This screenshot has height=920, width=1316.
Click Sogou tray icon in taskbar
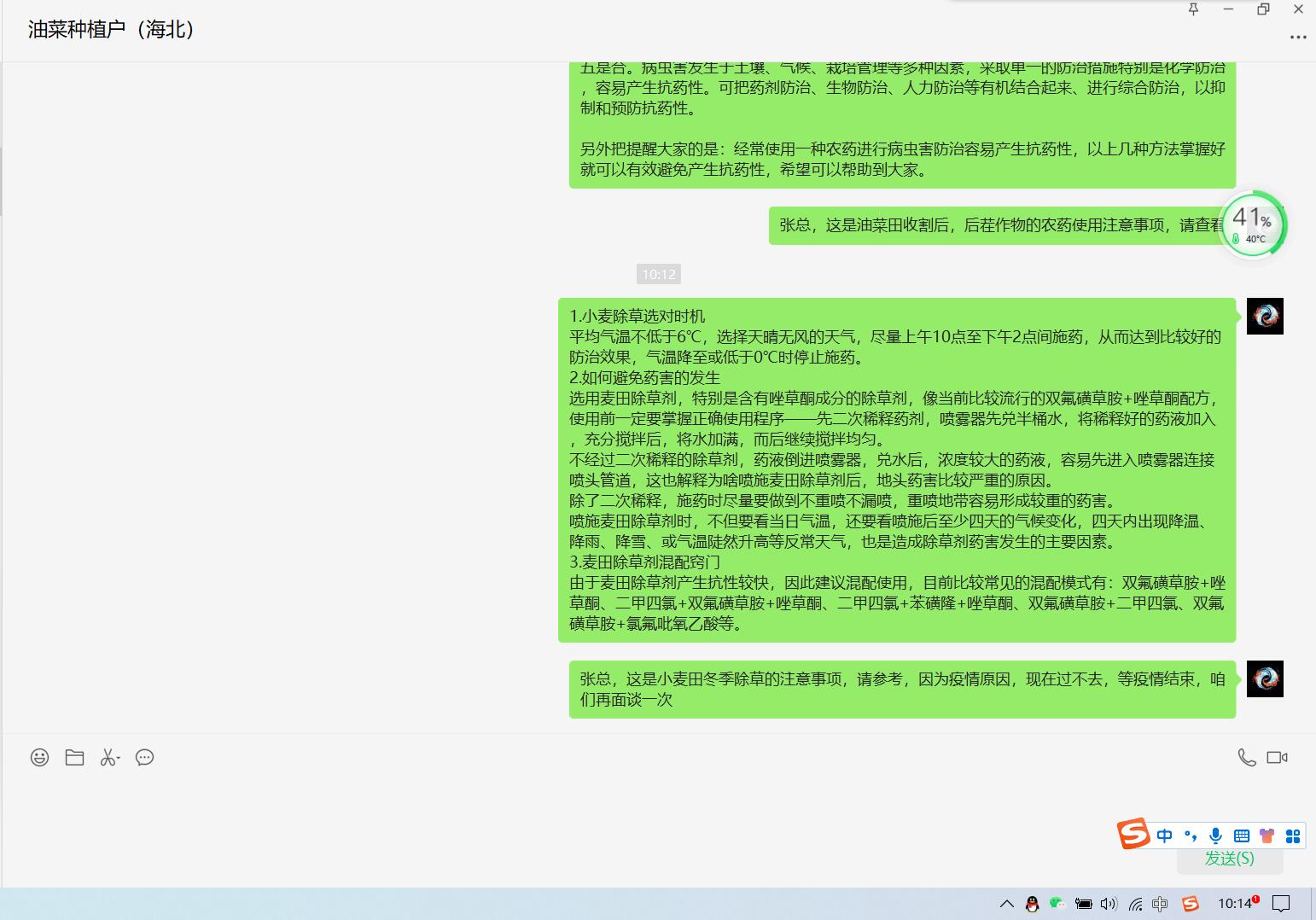(x=1191, y=904)
